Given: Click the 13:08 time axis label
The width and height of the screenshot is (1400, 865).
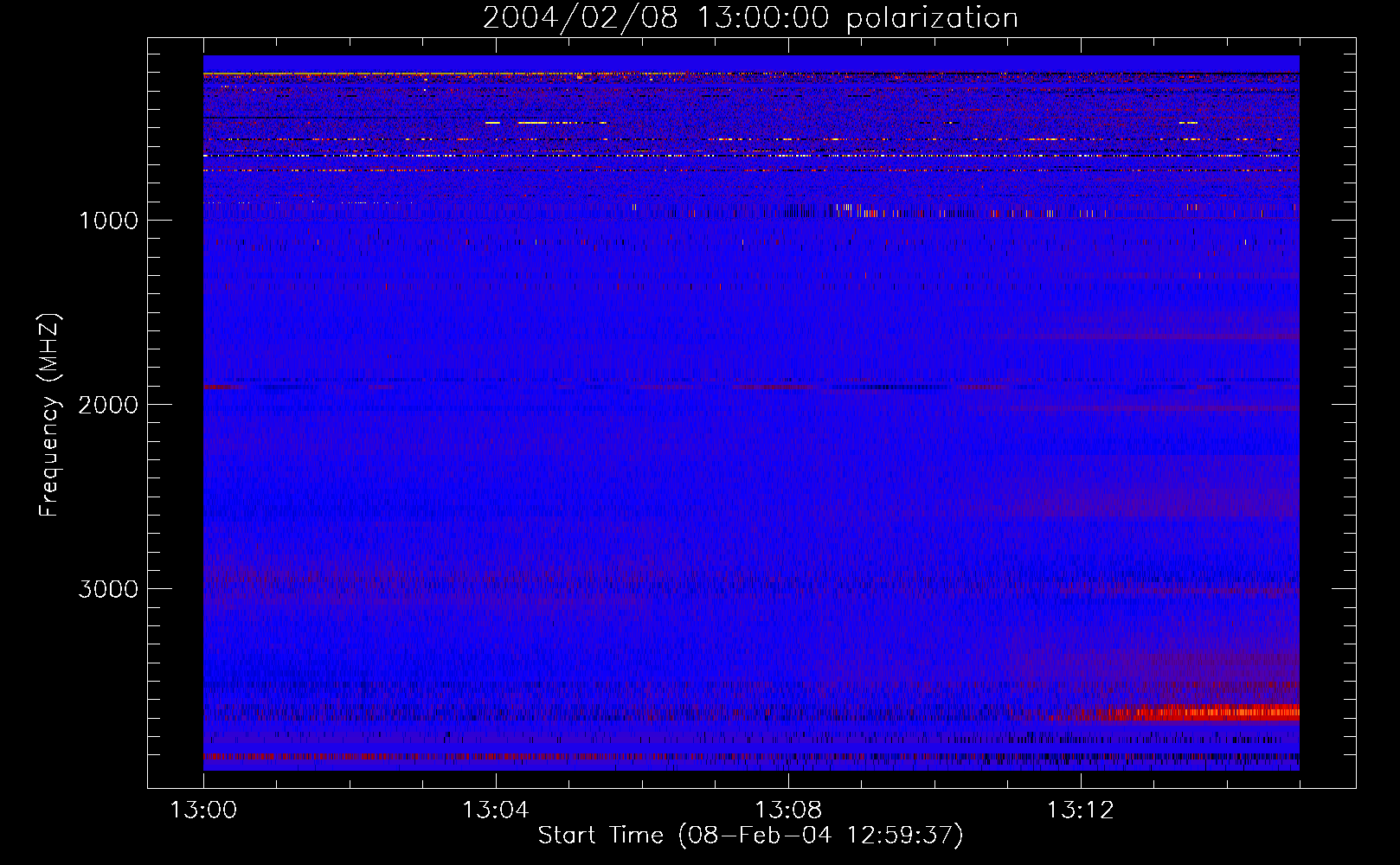Looking at the screenshot, I should [x=788, y=811].
